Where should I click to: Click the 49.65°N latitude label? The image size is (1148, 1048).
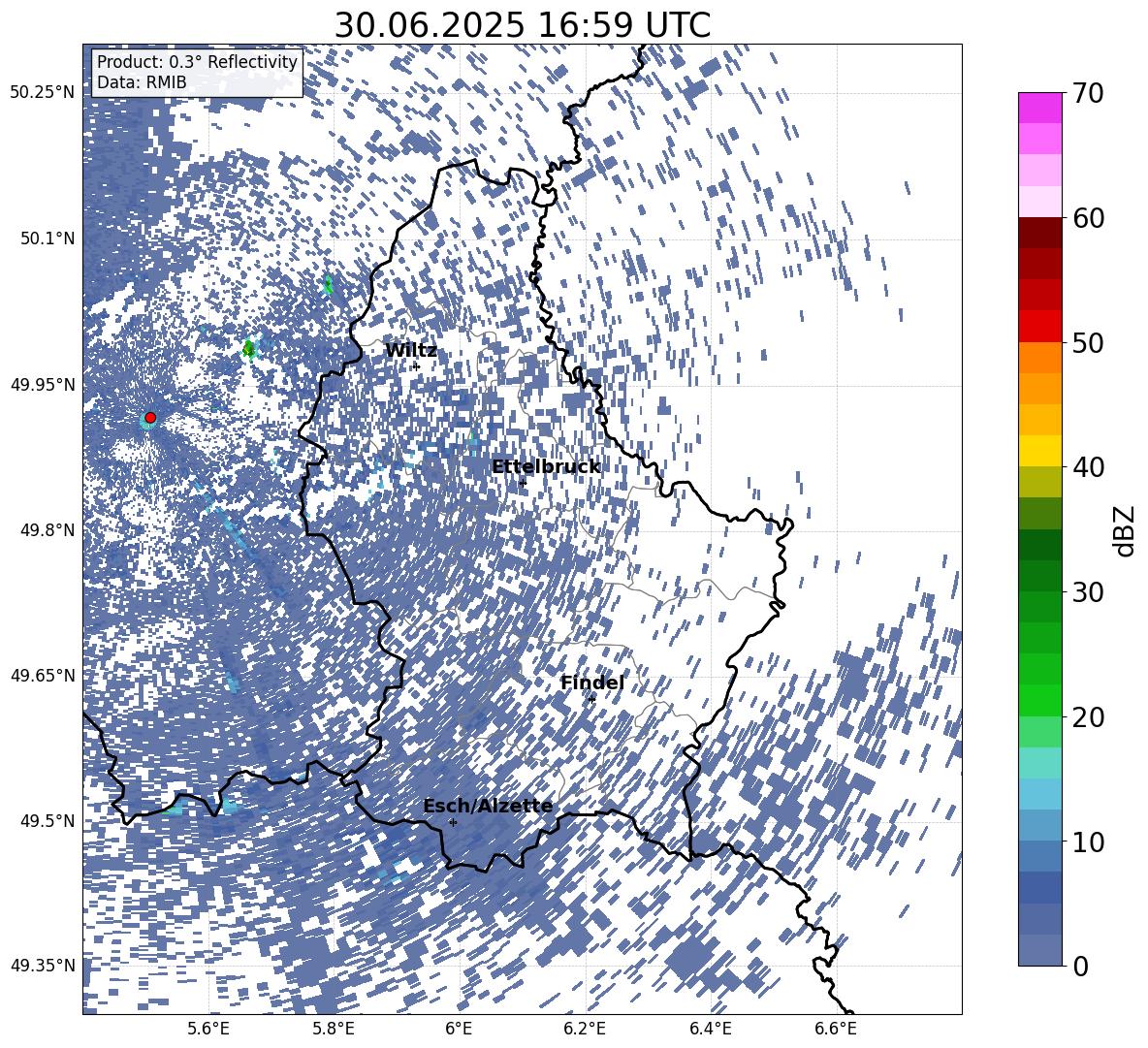(x=43, y=675)
